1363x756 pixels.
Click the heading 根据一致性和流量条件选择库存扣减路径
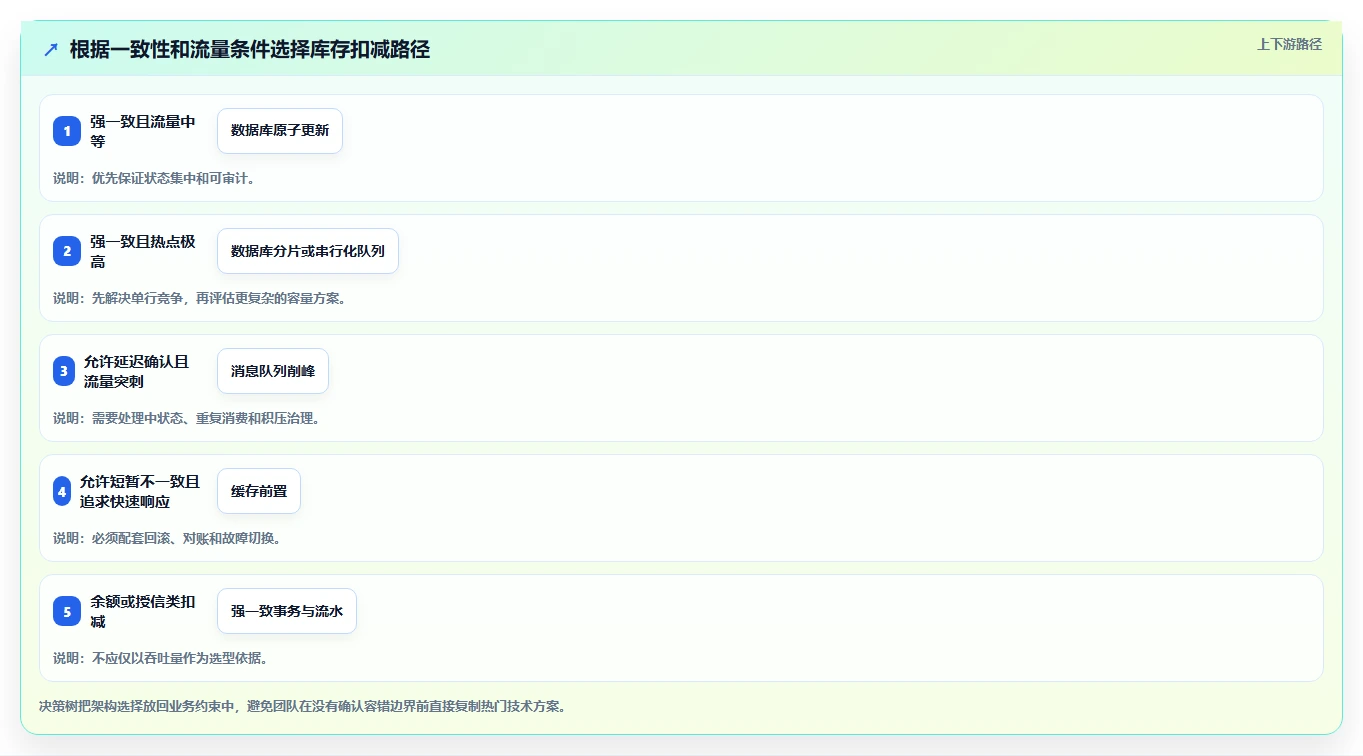click(x=250, y=49)
